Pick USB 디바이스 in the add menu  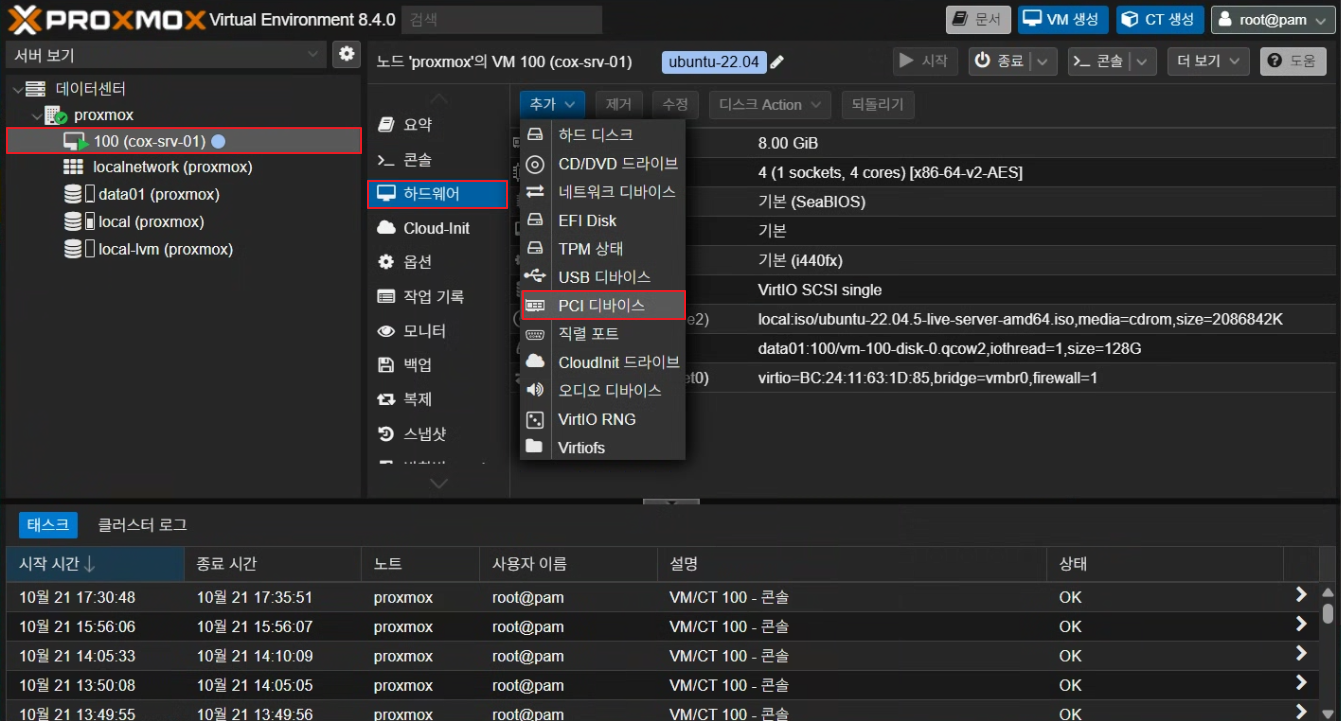pos(603,277)
